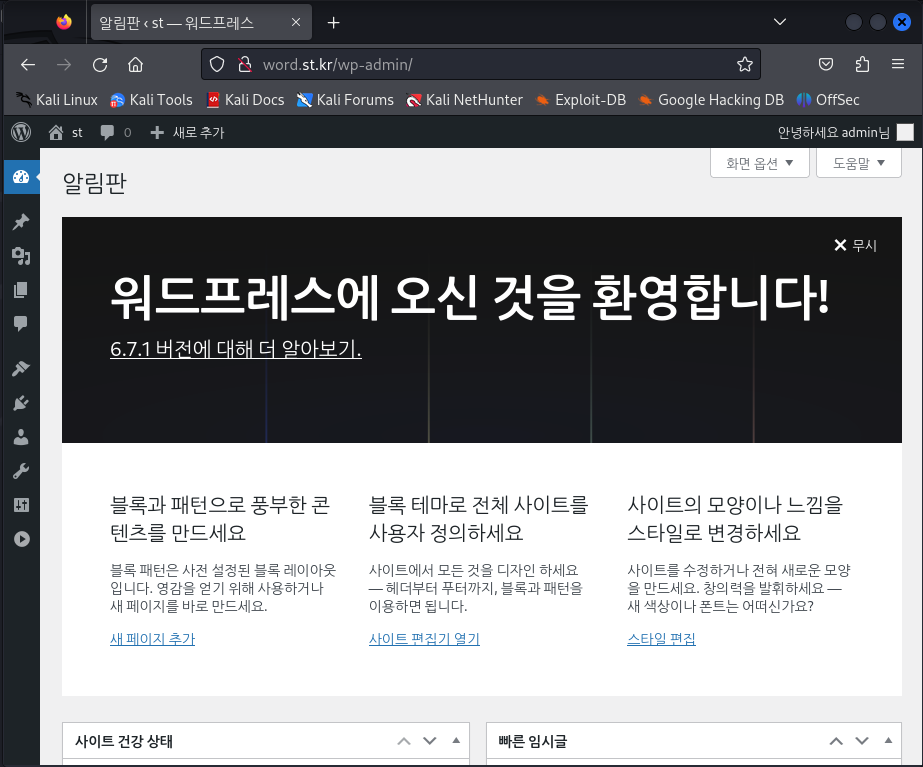
Task: Open Google Hacking DB bookmark
Action: [711, 100]
